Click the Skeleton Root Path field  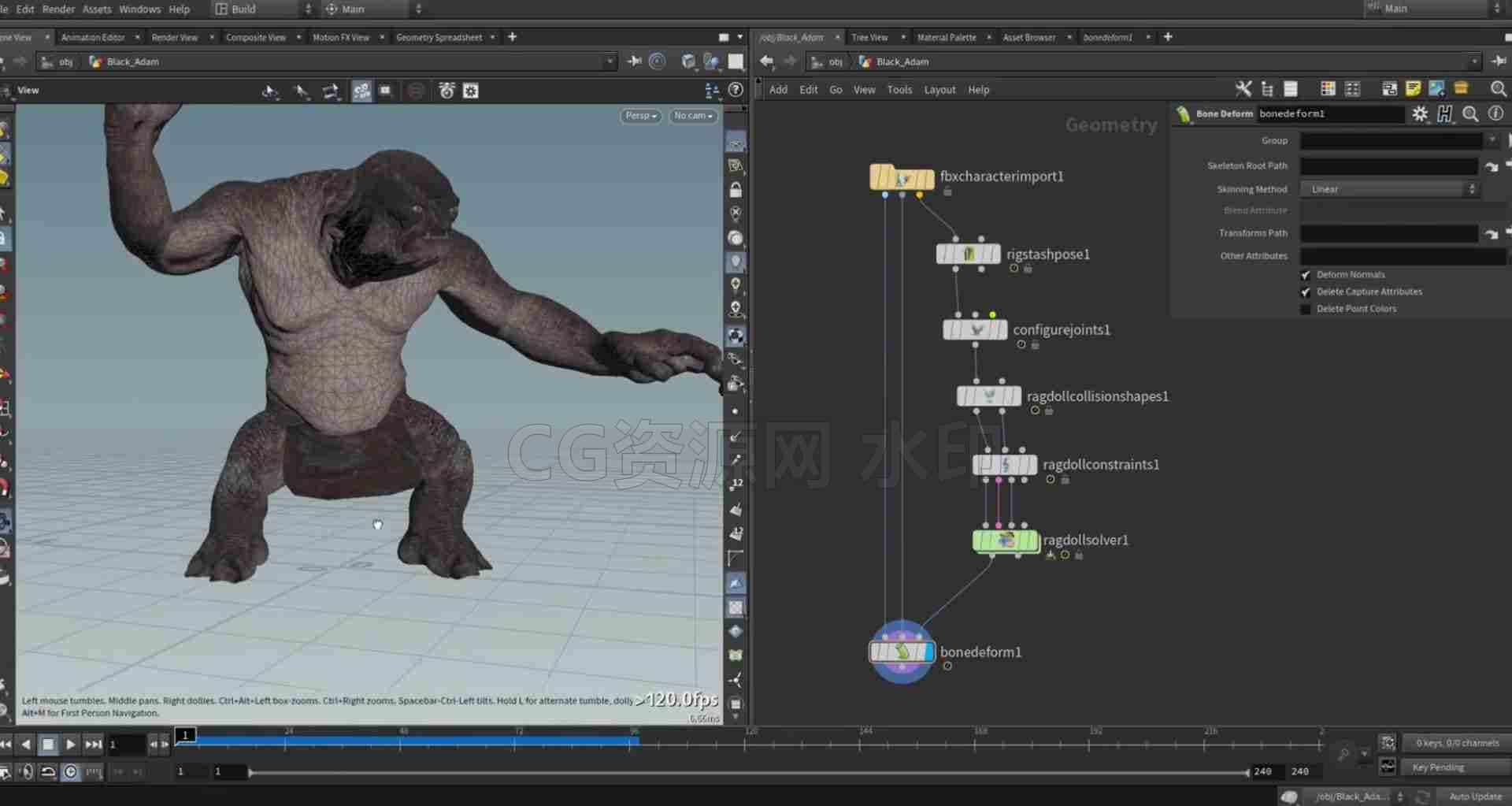click(x=1389, y=166)
